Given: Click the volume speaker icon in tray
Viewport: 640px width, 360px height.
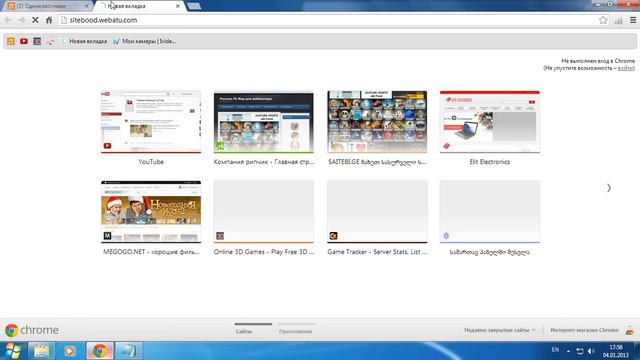Looking at the screenshot, I should tap(591, 351).
